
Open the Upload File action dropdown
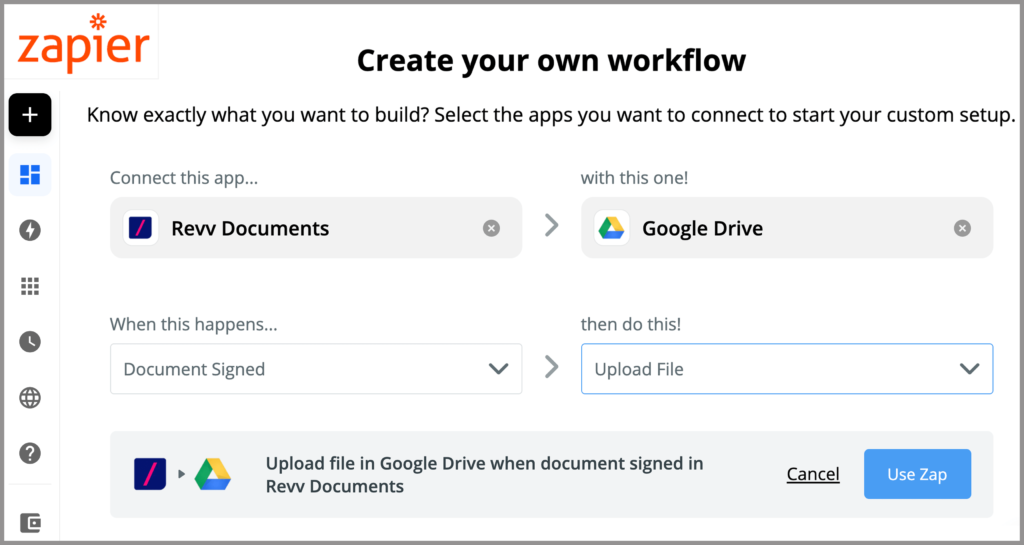[787, 369]
